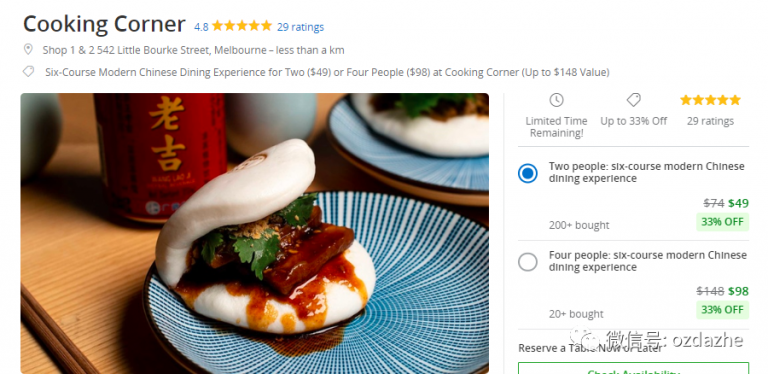Click the Cooking Corner page title
The width and height of the screenshot is (768, 374).
coord(104,24)
